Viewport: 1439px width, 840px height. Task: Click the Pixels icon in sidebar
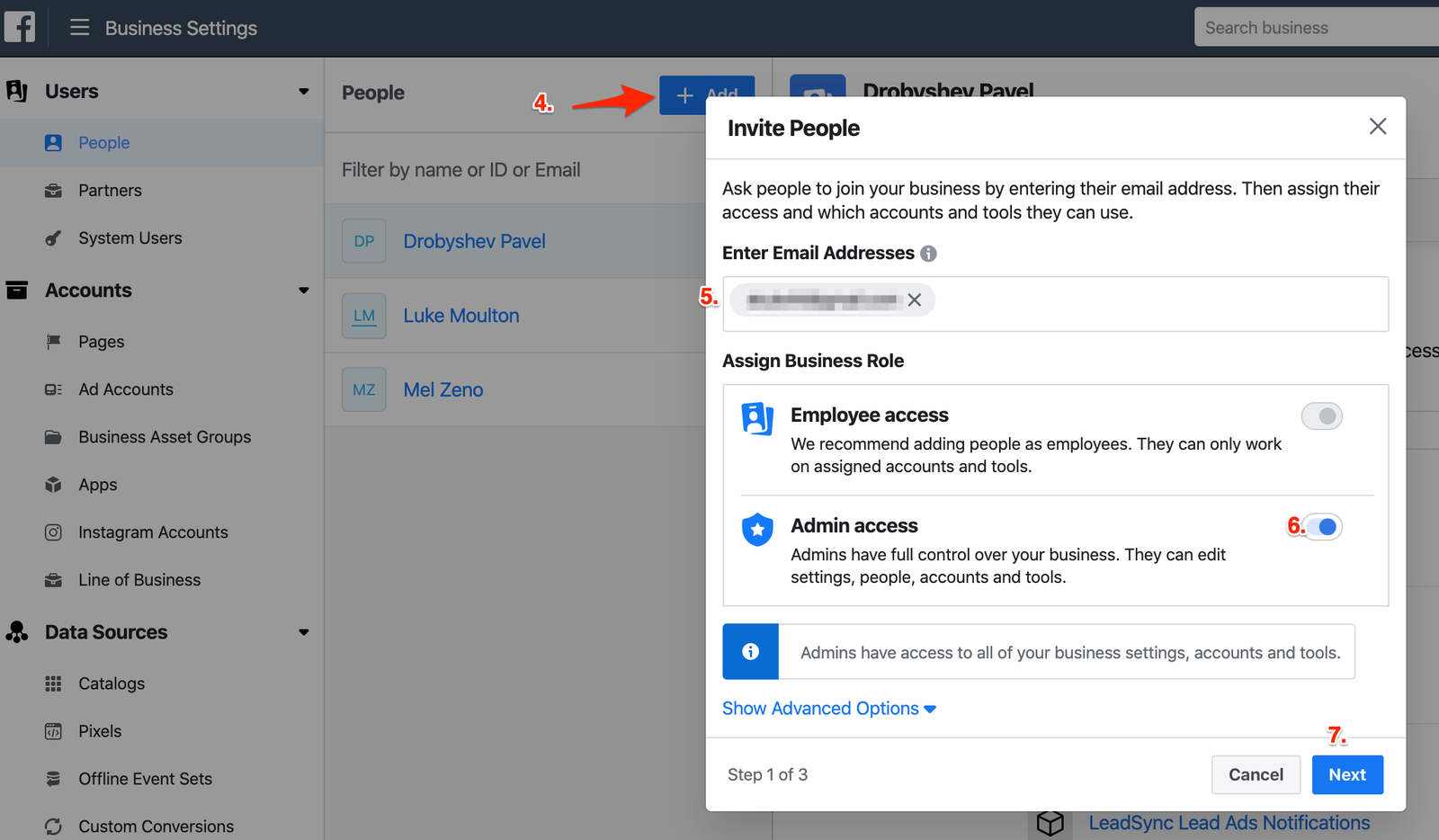pyautogui.click(x=54, y=731)
